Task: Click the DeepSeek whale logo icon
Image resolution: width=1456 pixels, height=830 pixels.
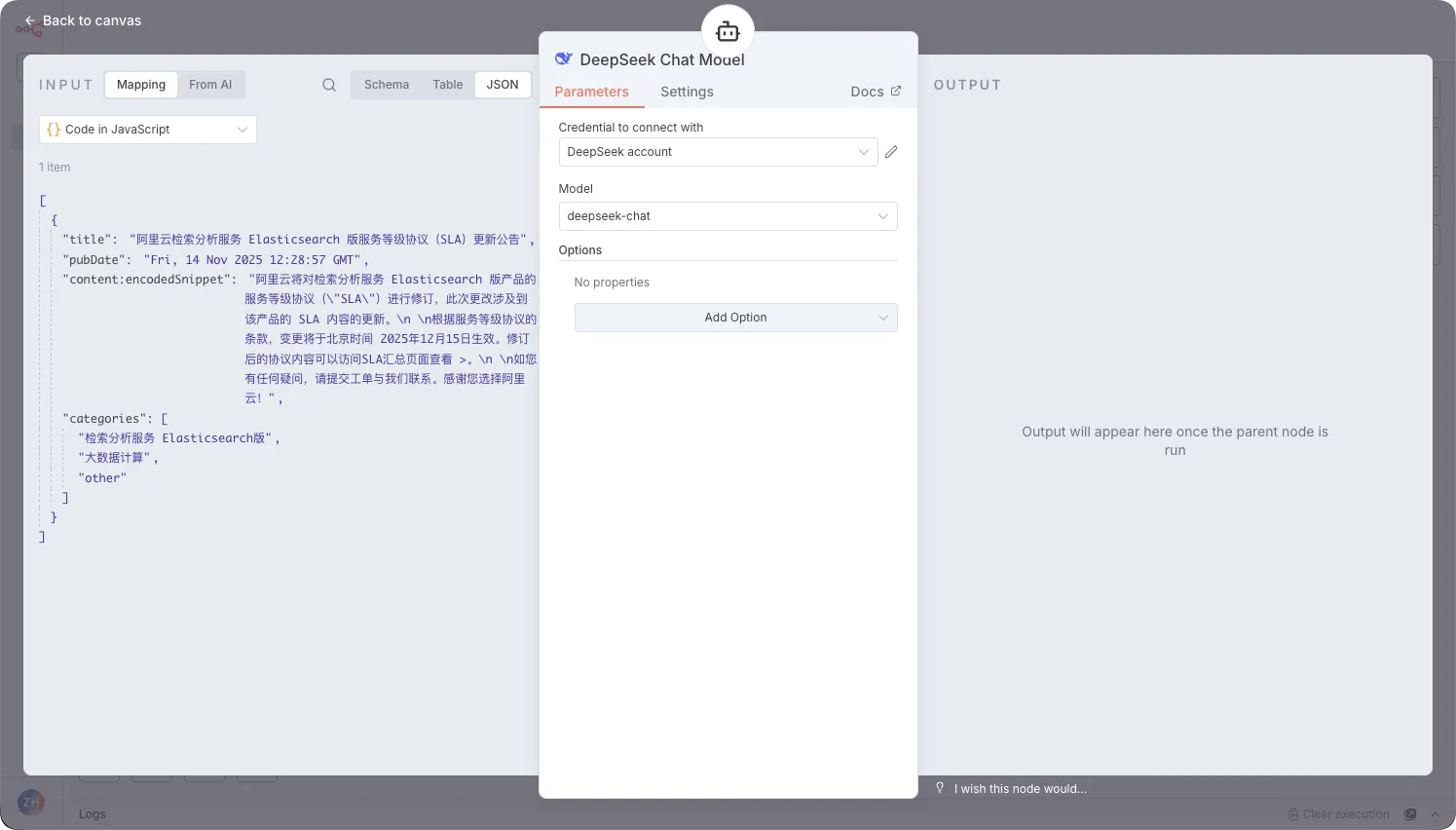Action: pyautogui.click(x=563, y=59)
